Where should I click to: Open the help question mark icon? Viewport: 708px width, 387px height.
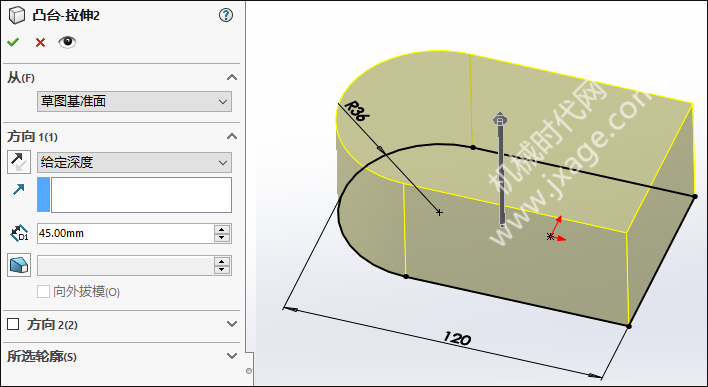point(226,15)
